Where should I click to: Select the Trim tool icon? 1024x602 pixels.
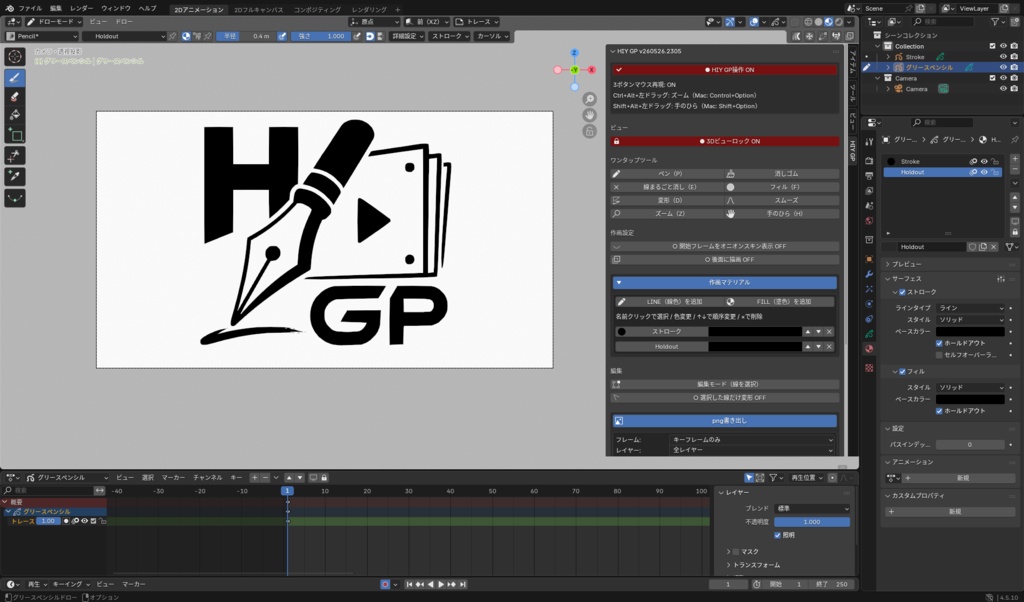pyautogui.click(x=15, y=155)
